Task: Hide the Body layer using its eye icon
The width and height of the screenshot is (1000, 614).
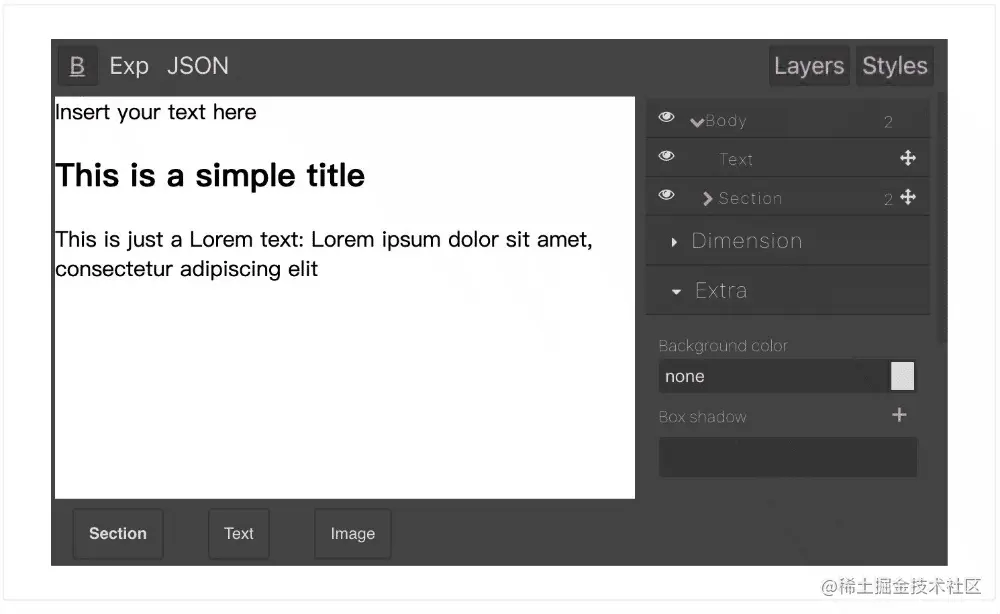Action: tap(666, 118)
